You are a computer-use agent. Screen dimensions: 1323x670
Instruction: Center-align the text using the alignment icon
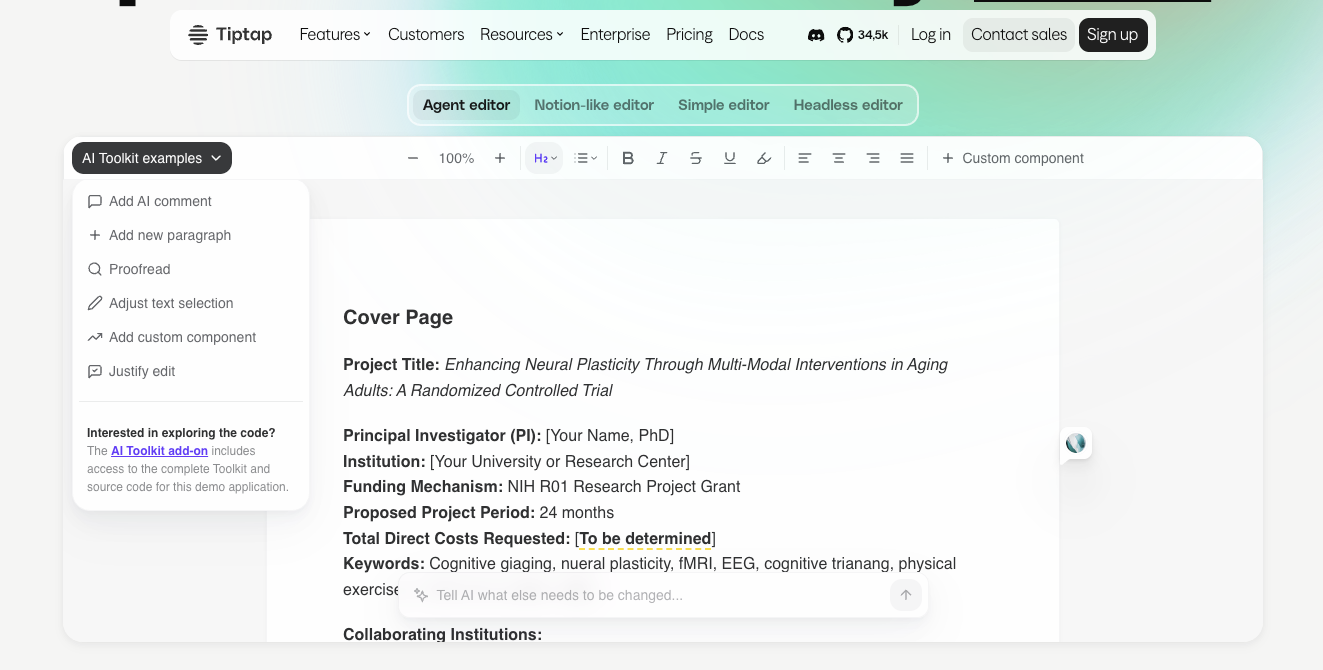(838, 157)
